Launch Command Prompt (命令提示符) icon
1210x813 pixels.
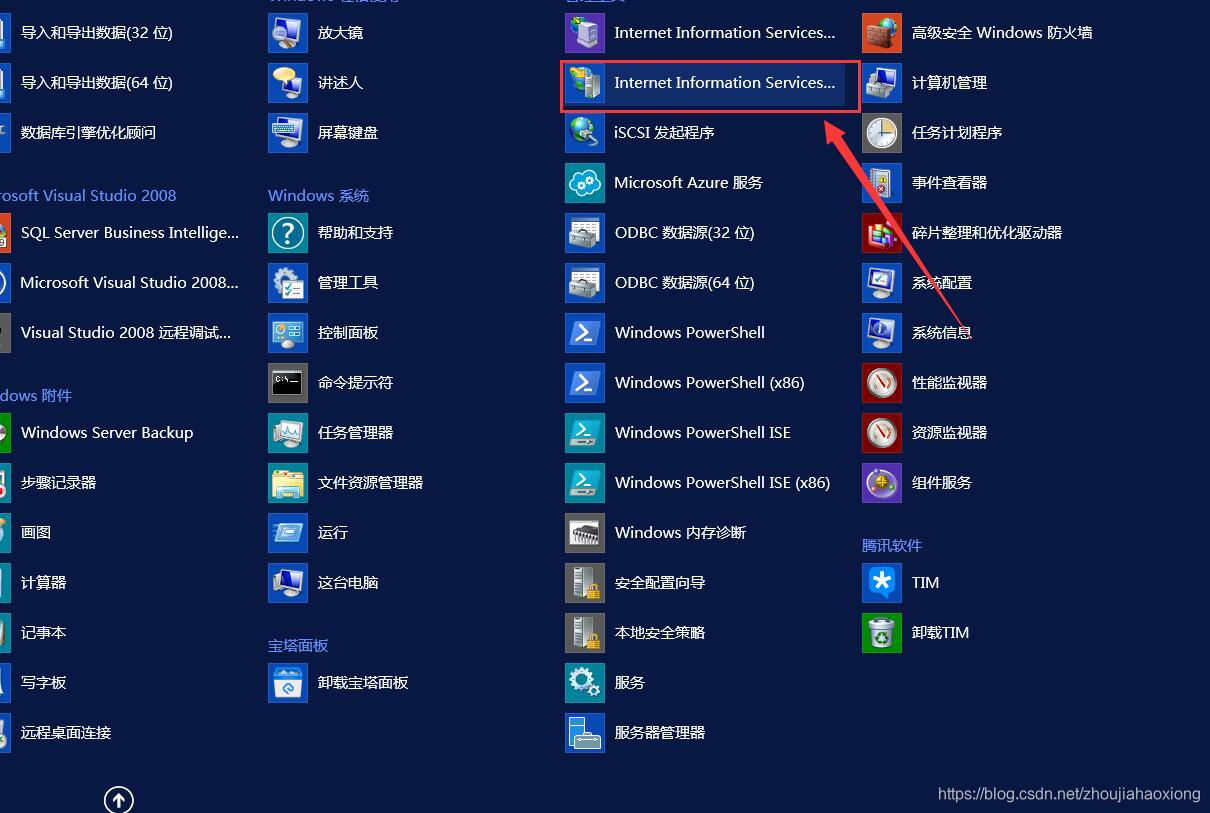[288, 383]
